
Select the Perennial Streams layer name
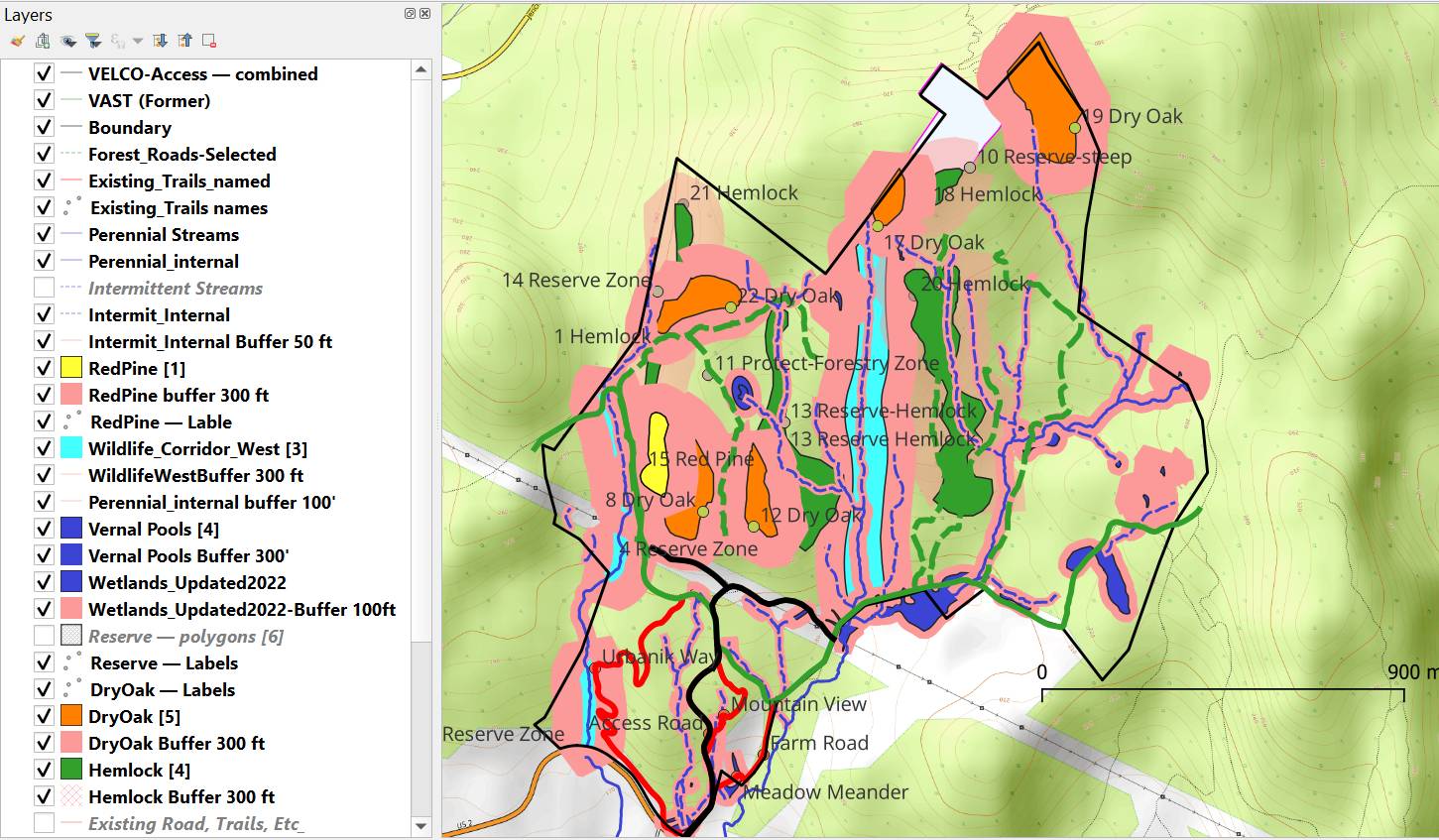coord(163,234)
